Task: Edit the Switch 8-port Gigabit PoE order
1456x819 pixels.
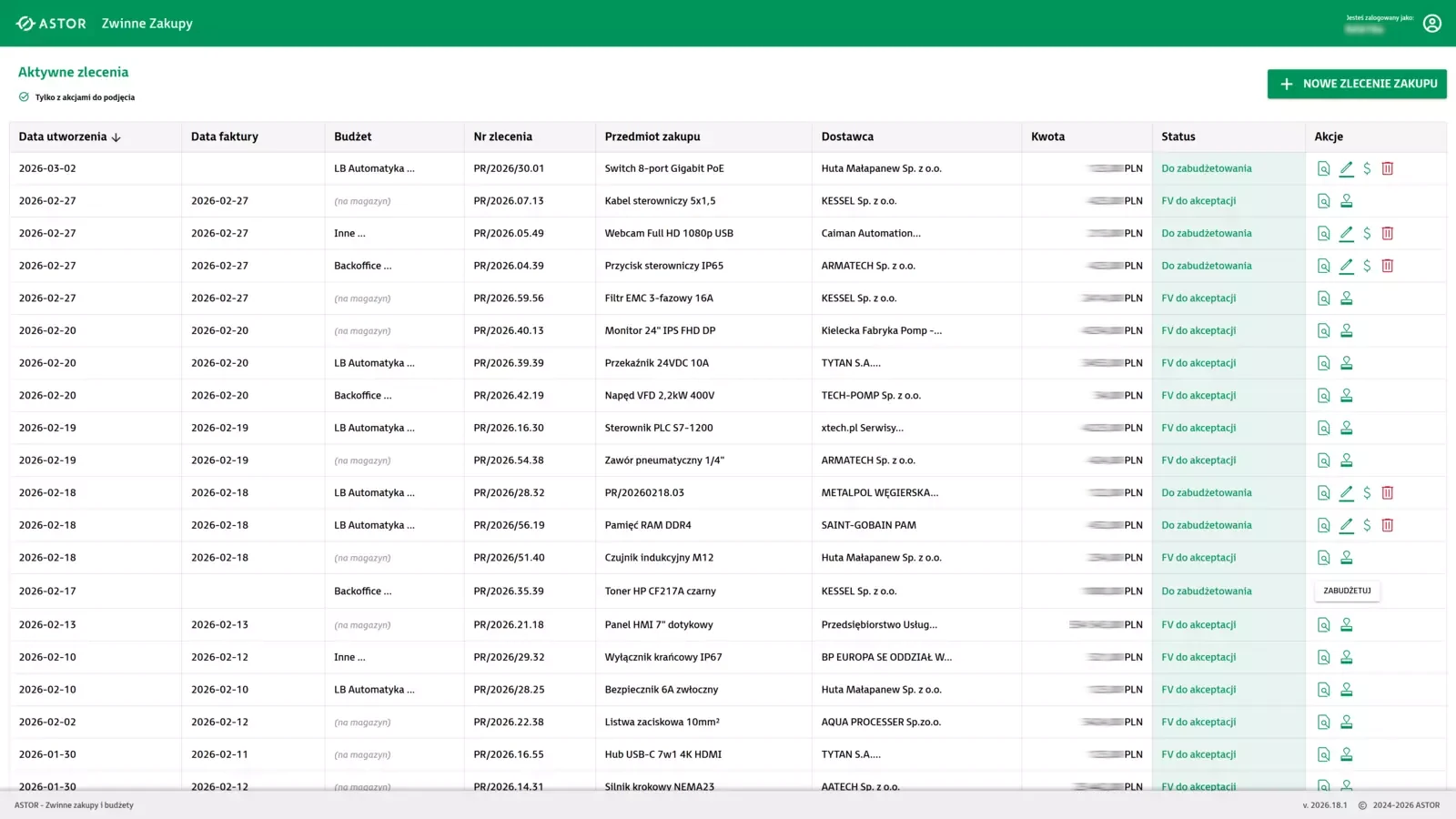Action: point(1347,167)
